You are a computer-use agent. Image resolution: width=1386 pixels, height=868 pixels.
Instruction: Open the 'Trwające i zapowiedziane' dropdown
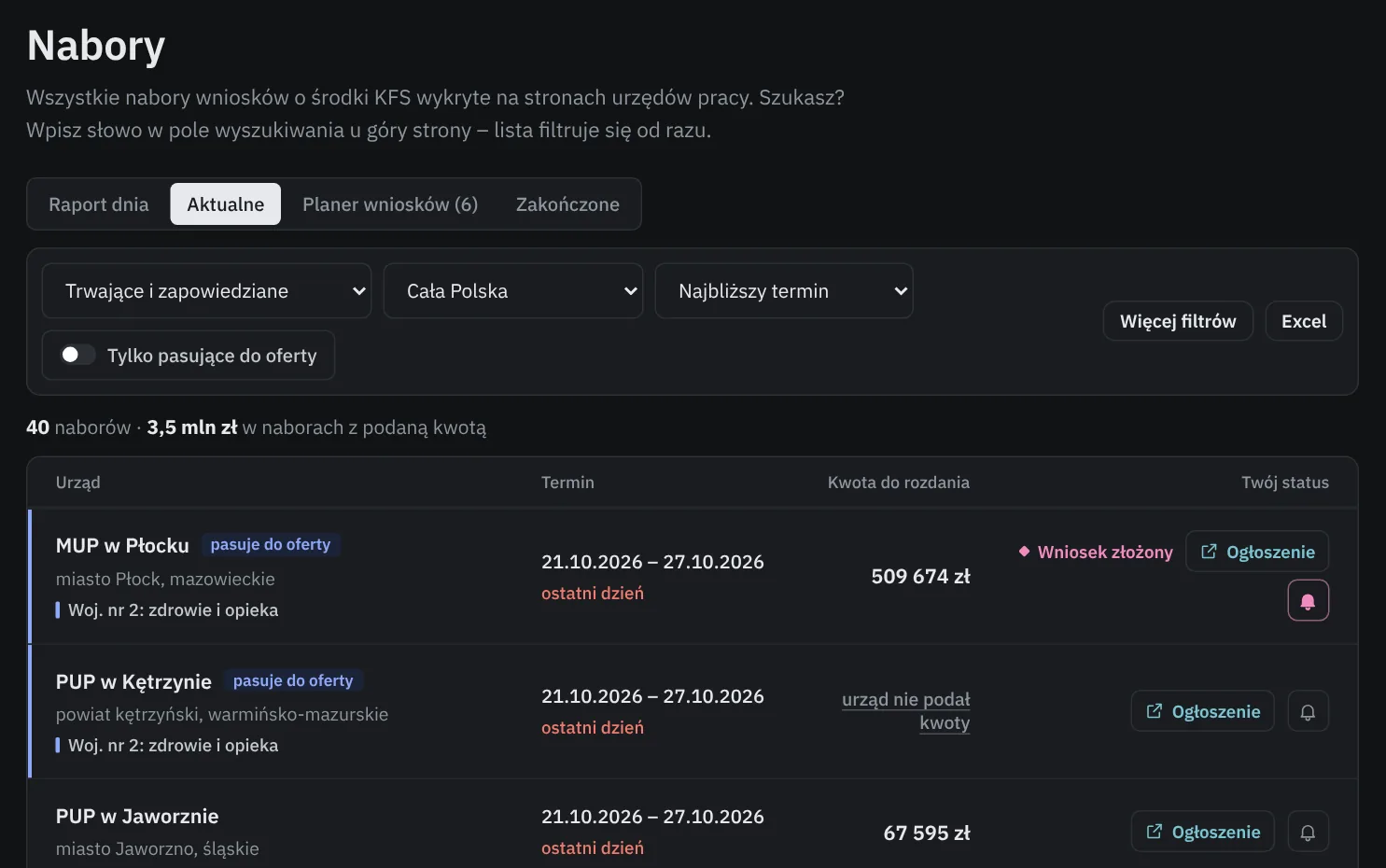pyautogui.click(x=207, y=291)
